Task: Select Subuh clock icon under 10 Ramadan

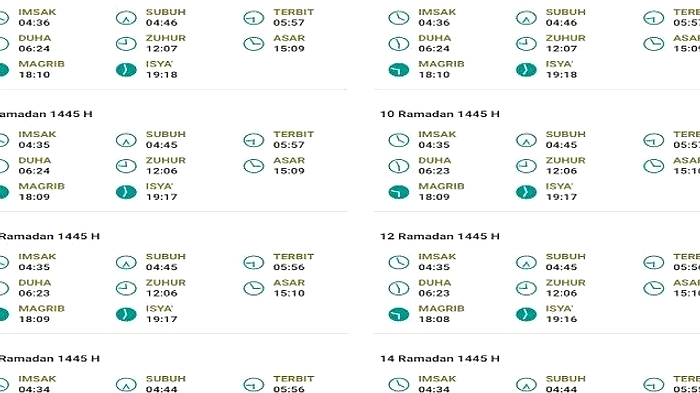Action: pyautogui.click(x=526, y=140)
